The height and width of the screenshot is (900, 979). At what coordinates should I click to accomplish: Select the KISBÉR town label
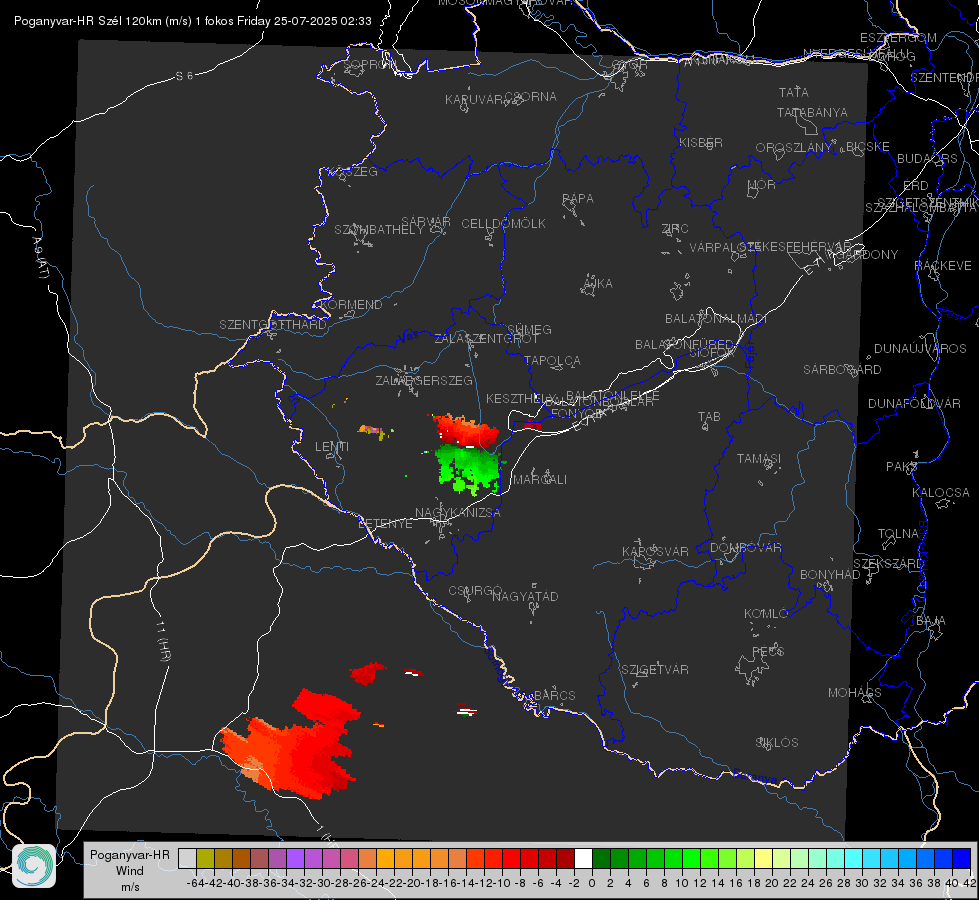click(x=701, y=143)
